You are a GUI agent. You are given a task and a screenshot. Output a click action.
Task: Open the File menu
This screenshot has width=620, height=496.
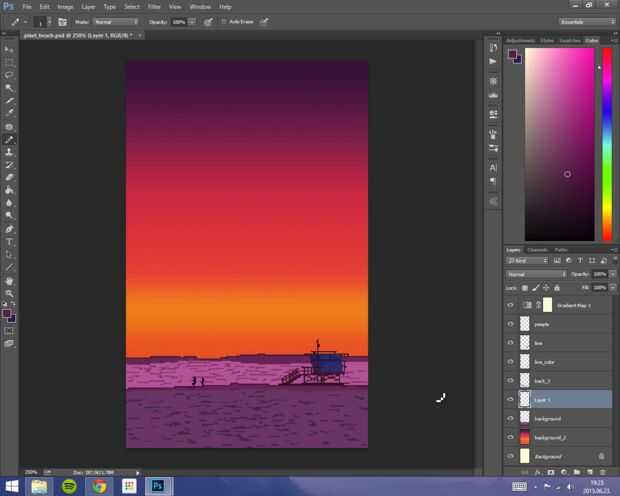pyautogui.click(x=27, y=7)
